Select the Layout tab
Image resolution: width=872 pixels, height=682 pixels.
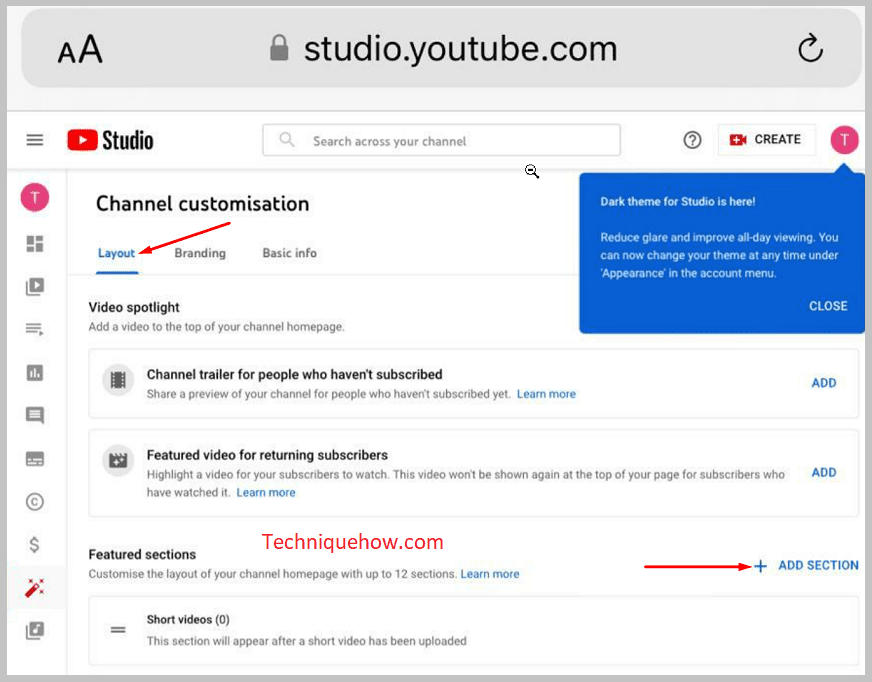116,253
